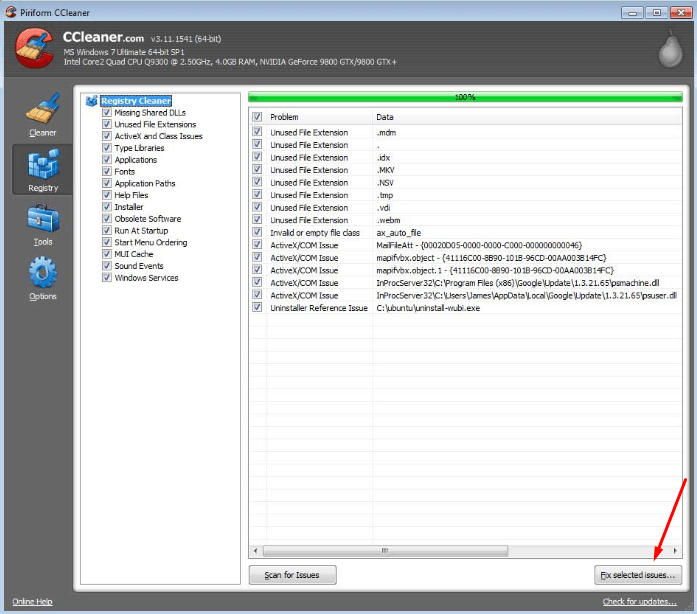Open the Tools toolbox icon

pyautogui.click(x=43, y=218)
